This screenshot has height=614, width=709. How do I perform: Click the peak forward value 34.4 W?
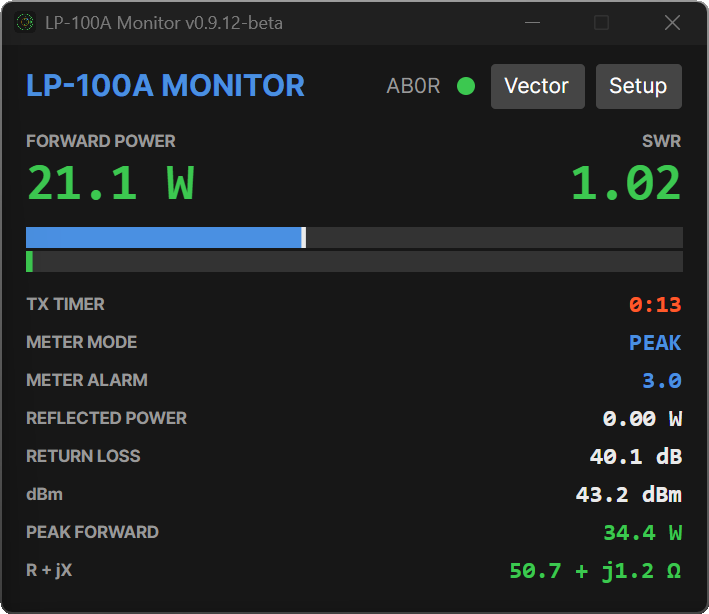643,533
